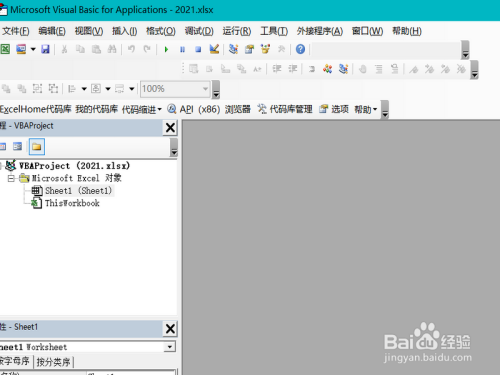Open the Properties Window icon

[249, 49]
